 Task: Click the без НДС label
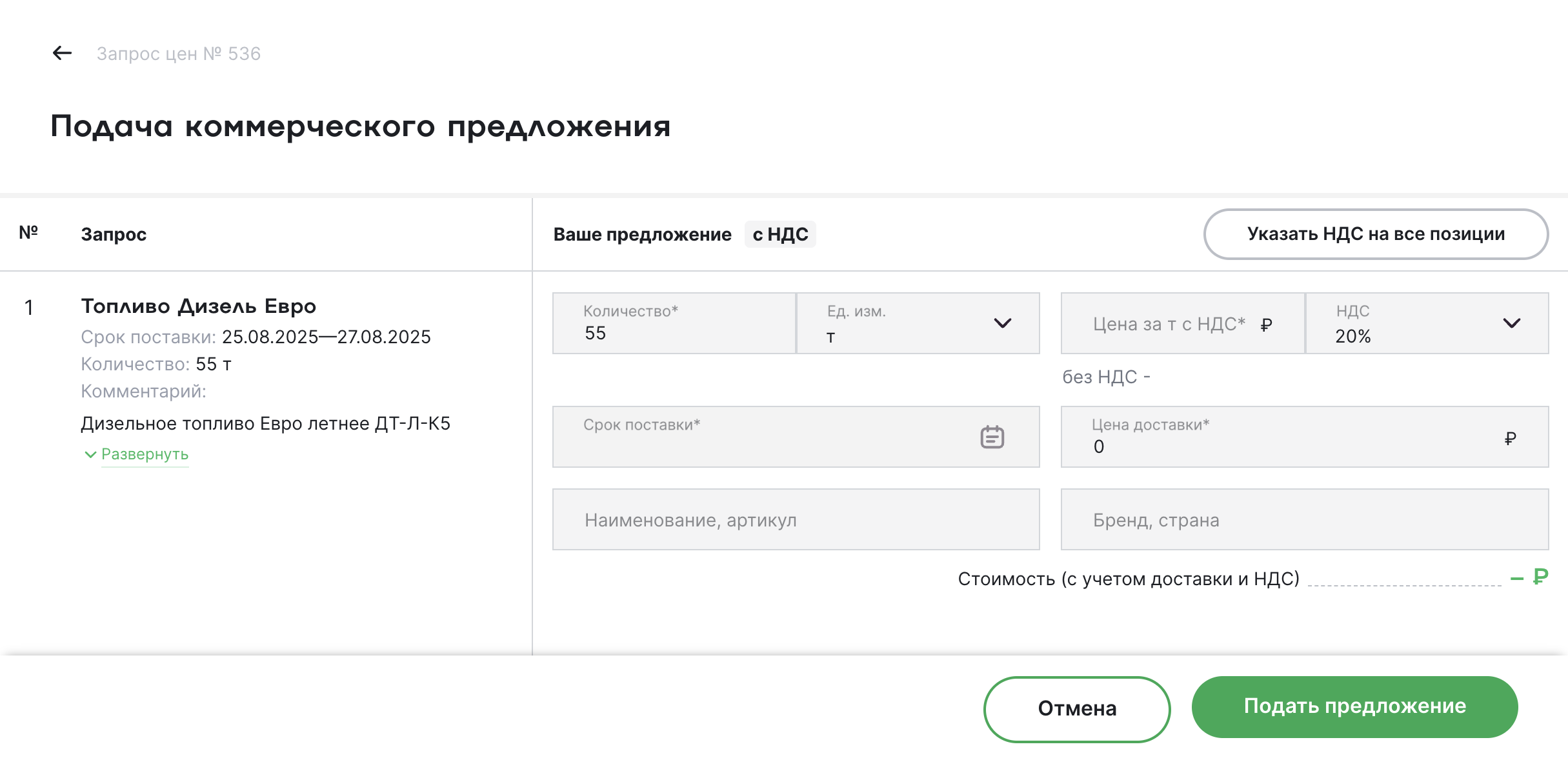tap(1106, 377)
